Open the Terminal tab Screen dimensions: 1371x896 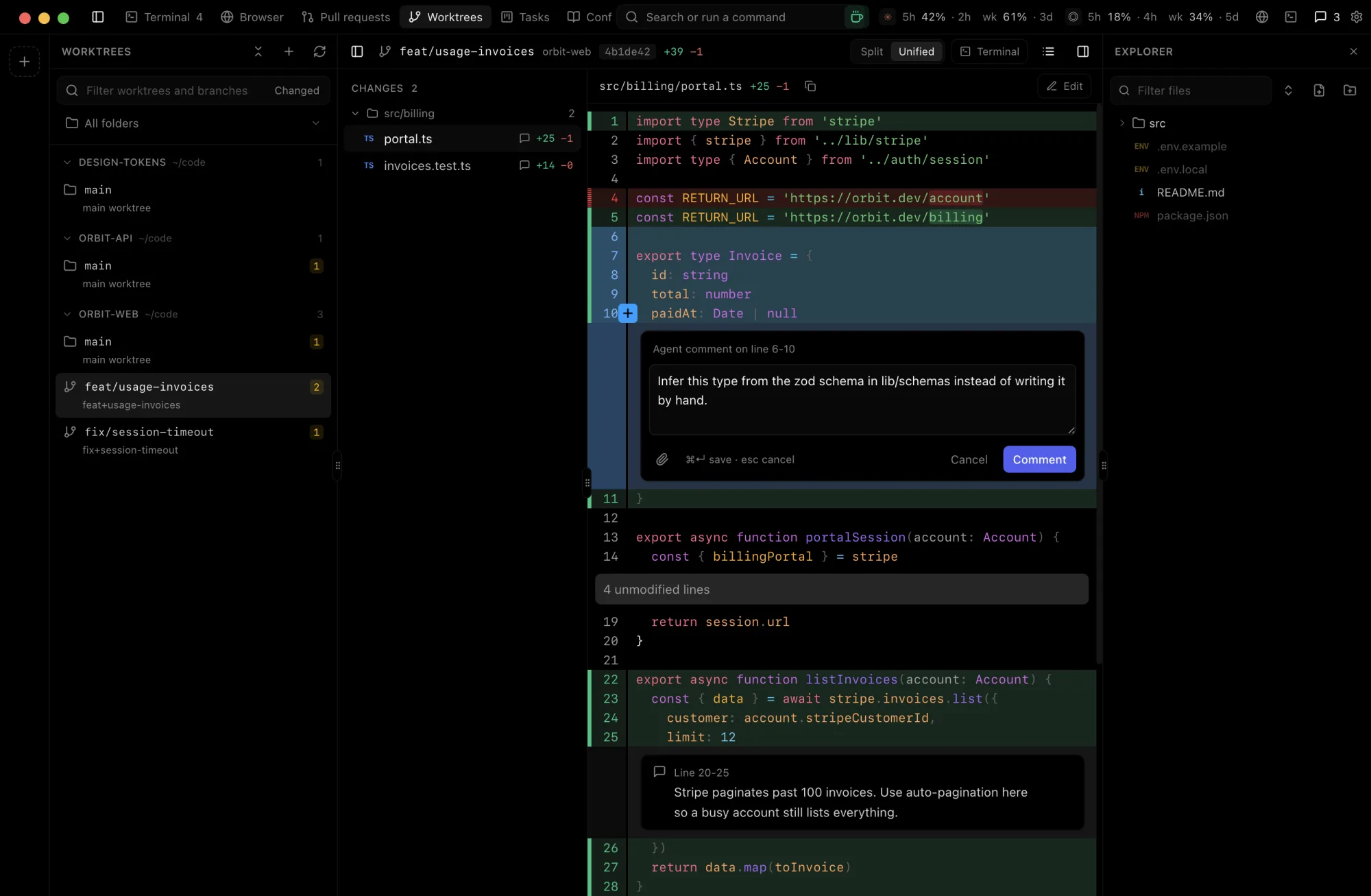[x=164, y=17]
